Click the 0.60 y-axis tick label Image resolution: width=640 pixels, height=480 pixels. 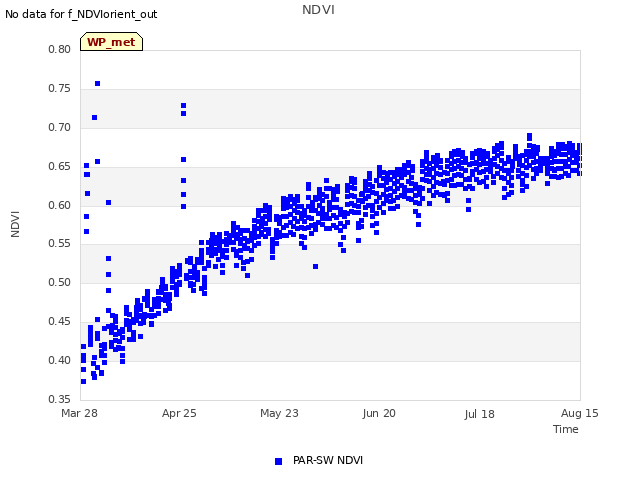(x=60, y=205)
